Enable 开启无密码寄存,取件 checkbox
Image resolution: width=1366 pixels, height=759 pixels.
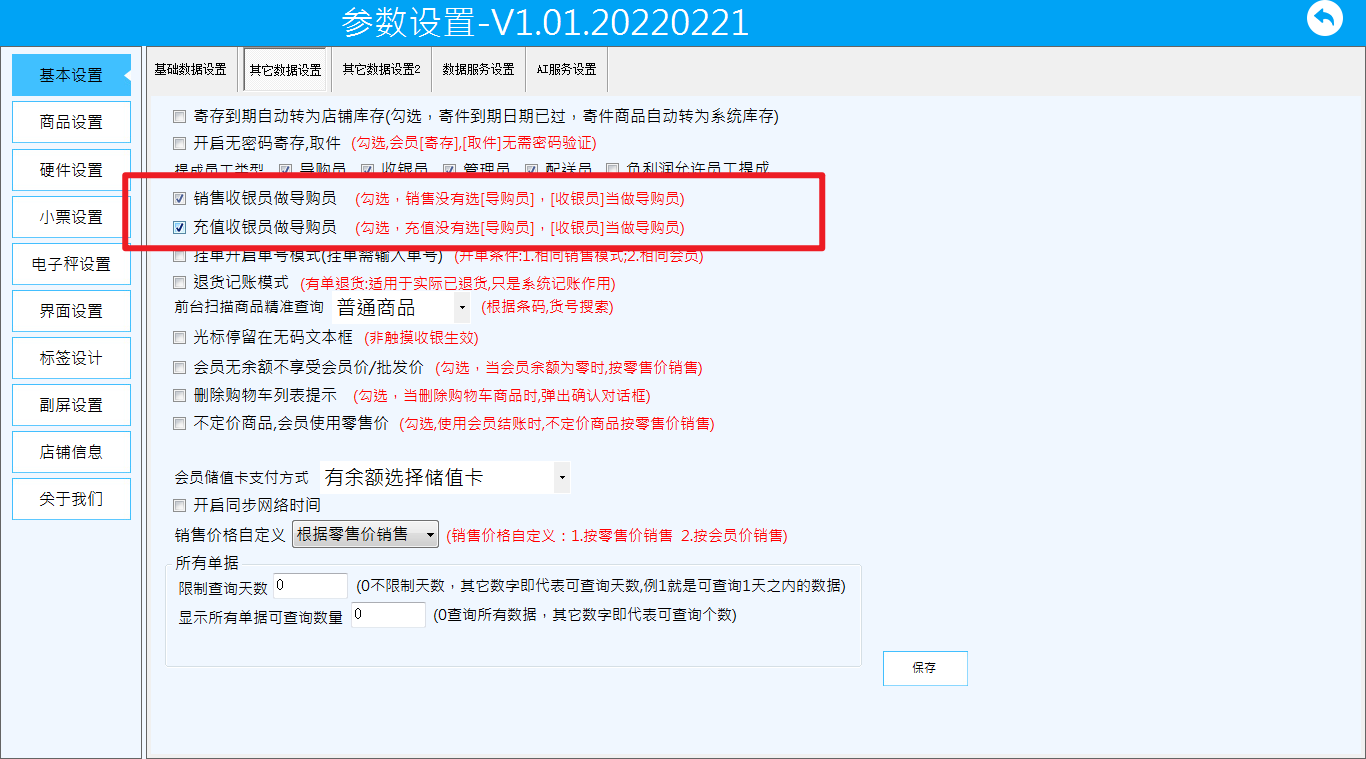point(180,143)
